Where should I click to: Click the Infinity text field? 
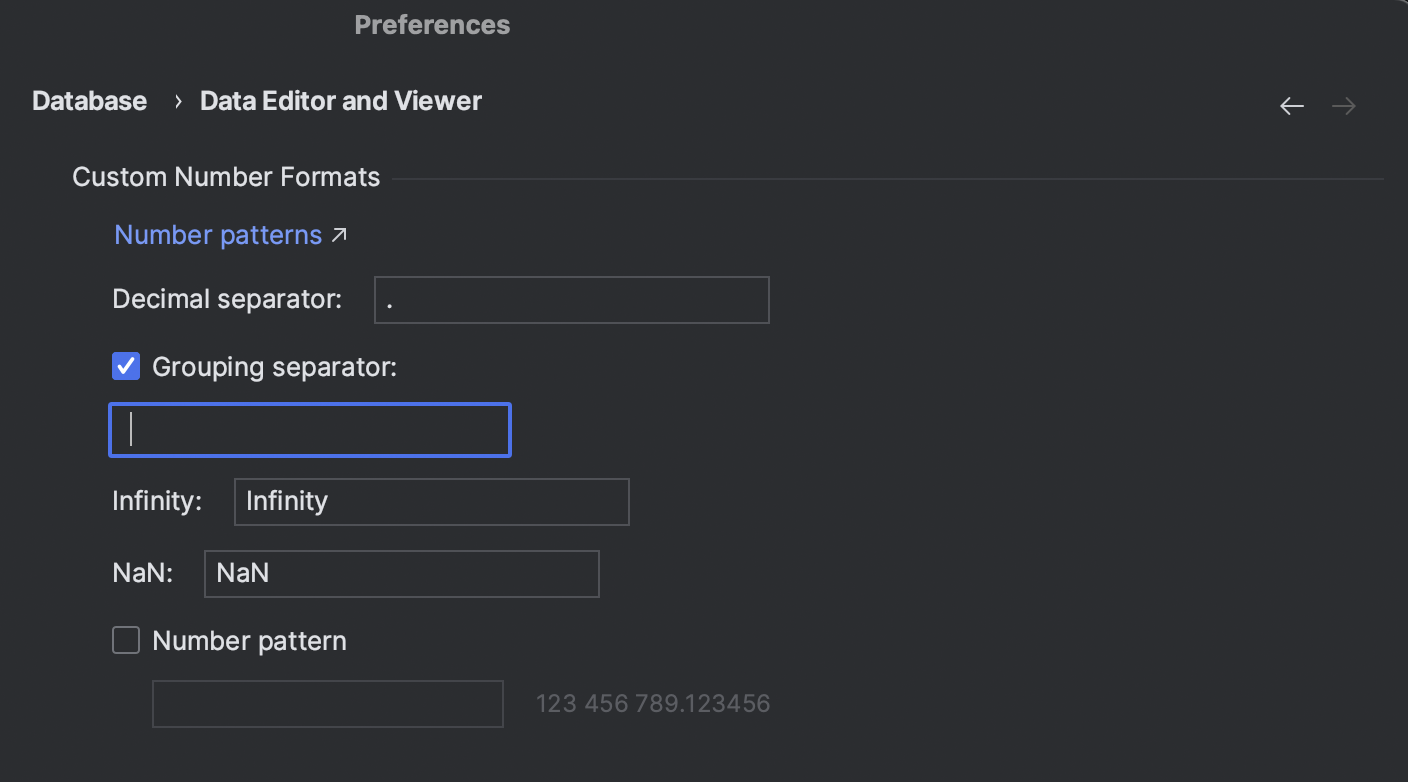431,501
